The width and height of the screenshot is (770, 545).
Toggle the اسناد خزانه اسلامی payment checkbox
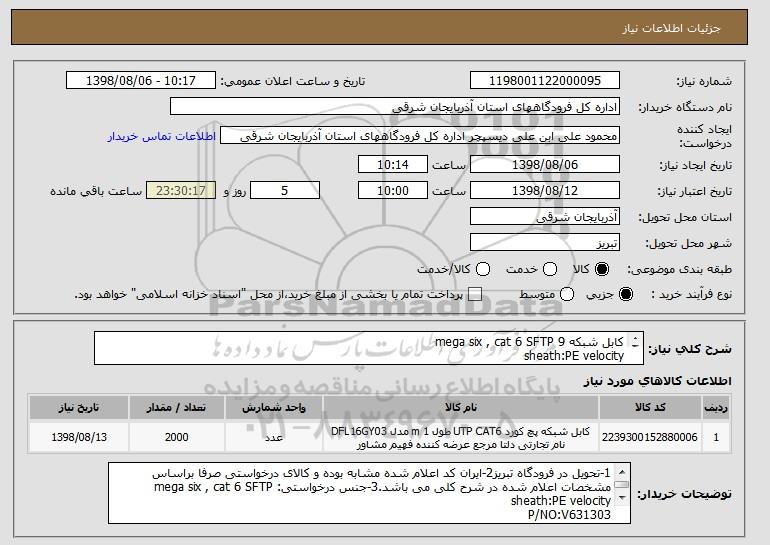pos(474,294)
